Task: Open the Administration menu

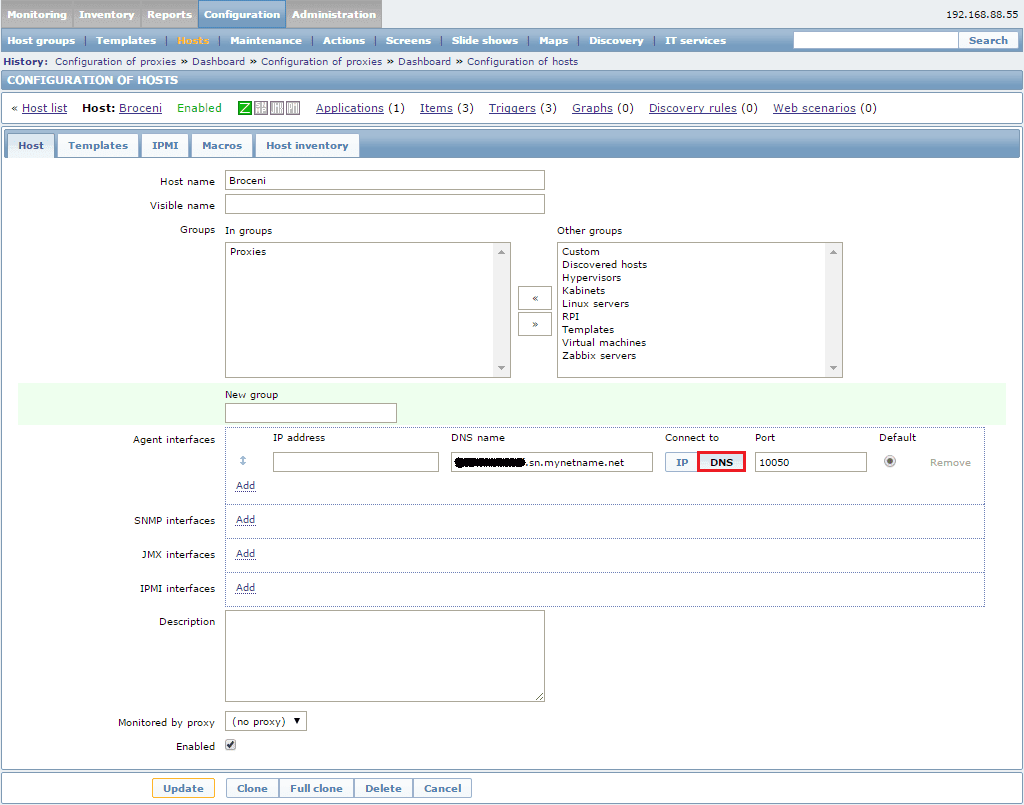Action: click(334, 14)
